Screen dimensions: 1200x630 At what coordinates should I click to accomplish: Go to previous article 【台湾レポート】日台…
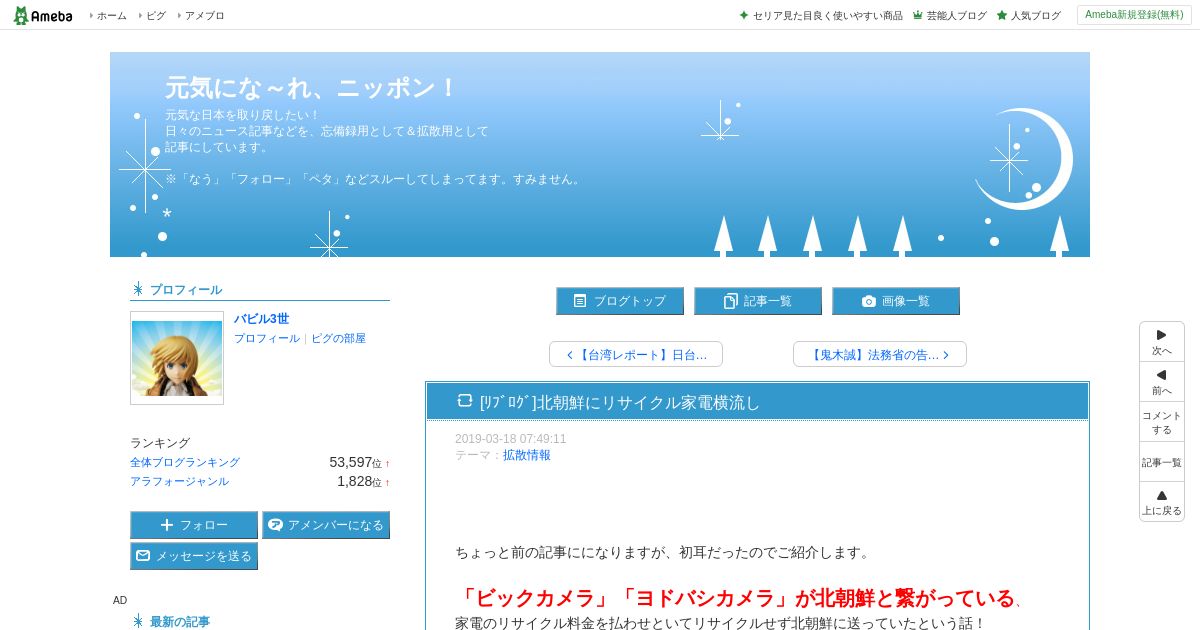pos(636,354)
